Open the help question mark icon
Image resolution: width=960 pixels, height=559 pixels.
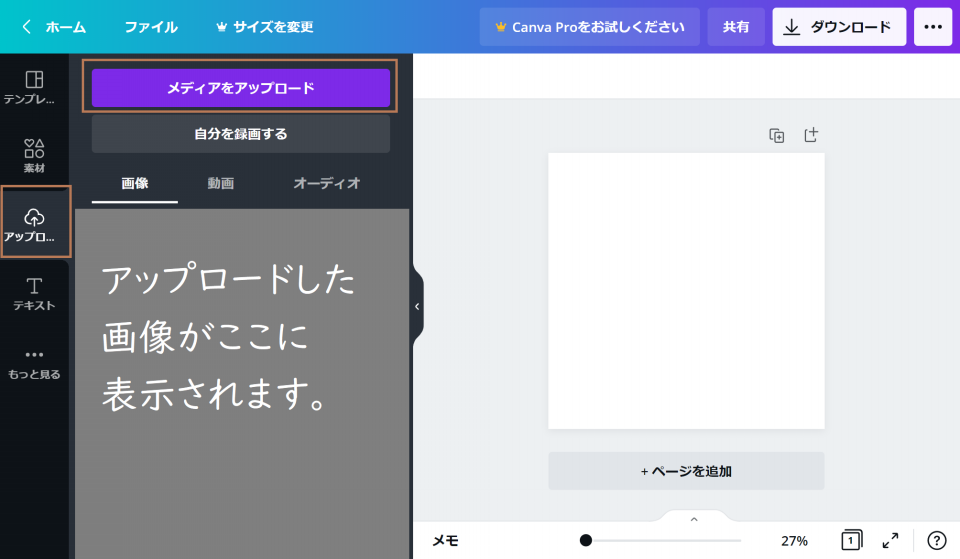point(936,540)
